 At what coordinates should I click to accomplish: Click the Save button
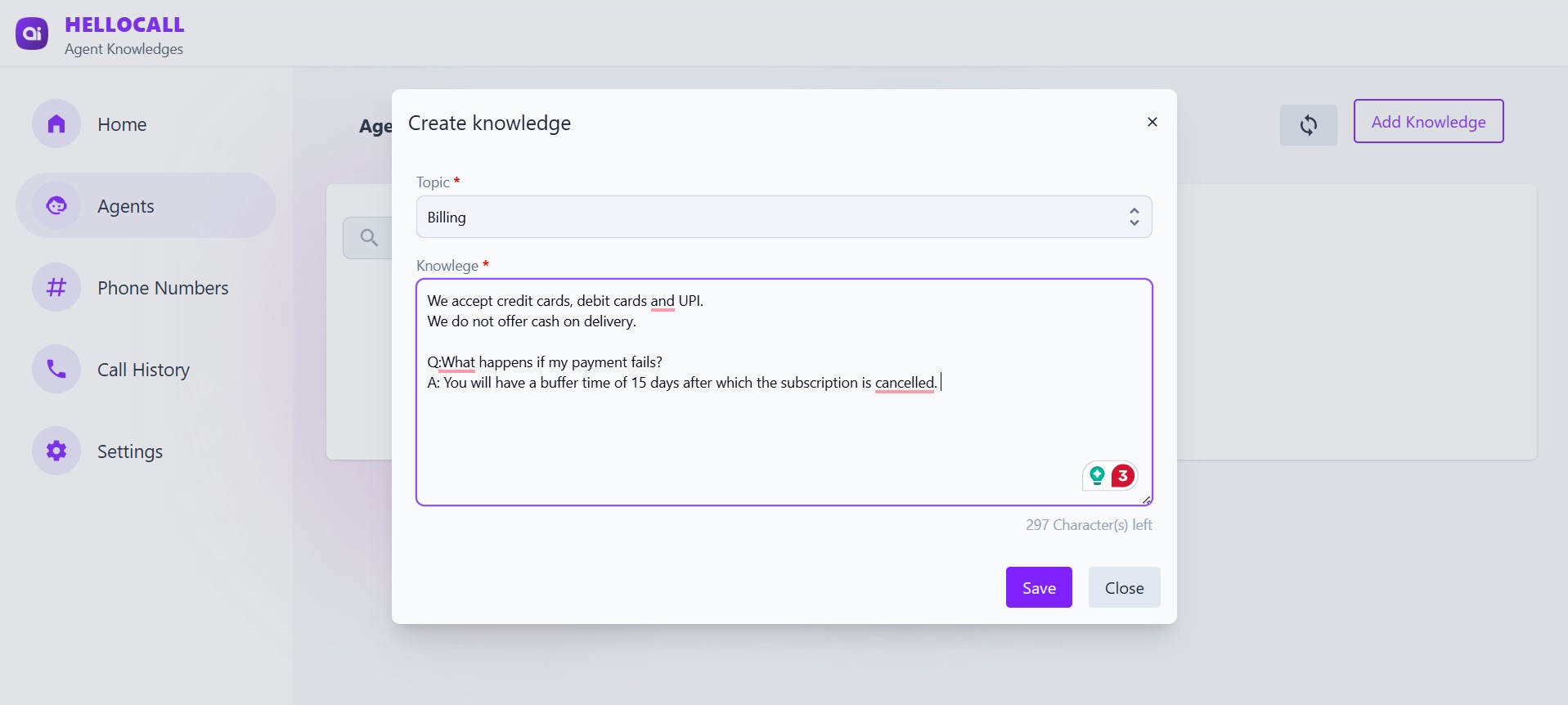click(1038, 586)
